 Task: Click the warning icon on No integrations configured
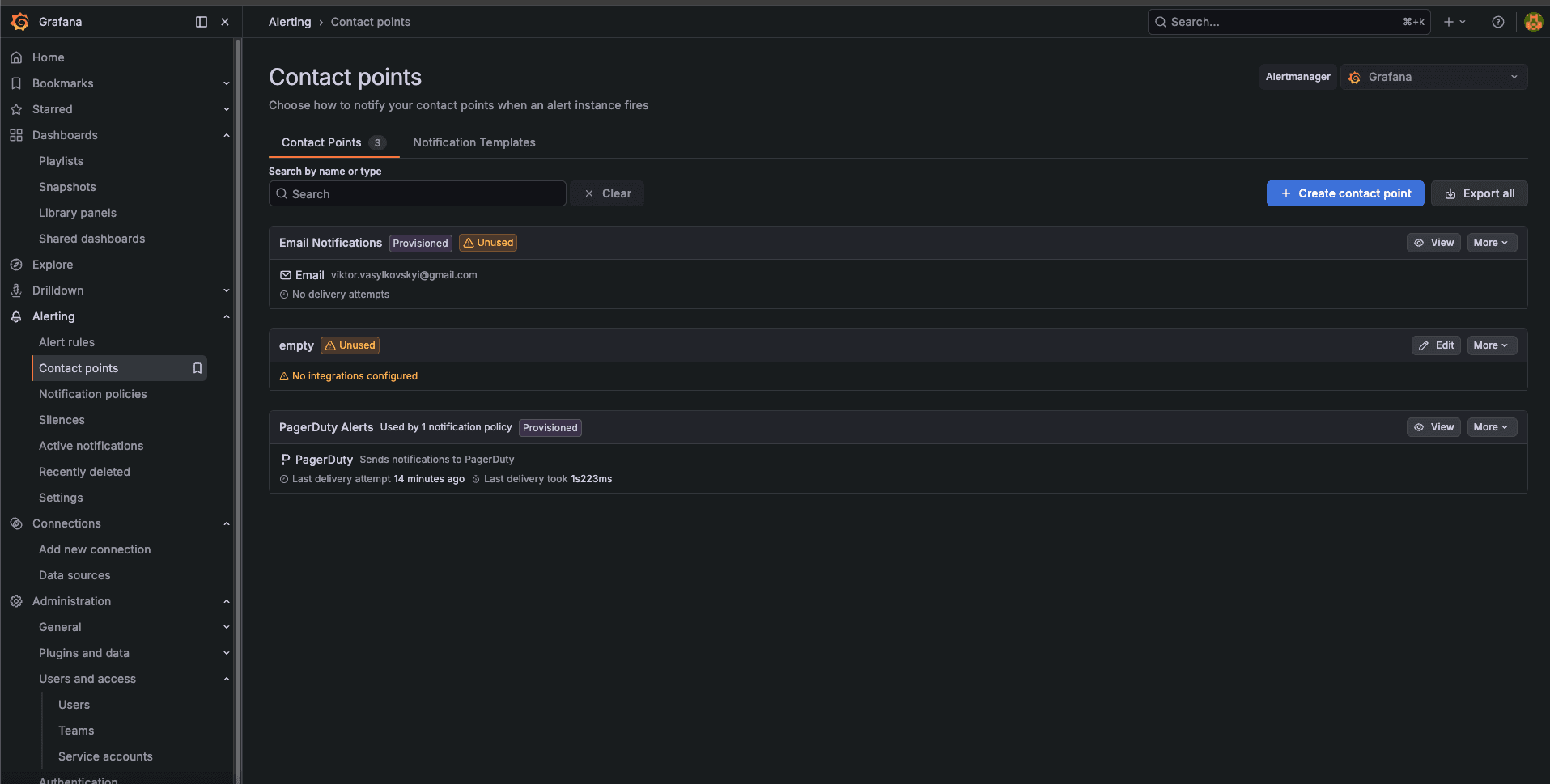284,376
